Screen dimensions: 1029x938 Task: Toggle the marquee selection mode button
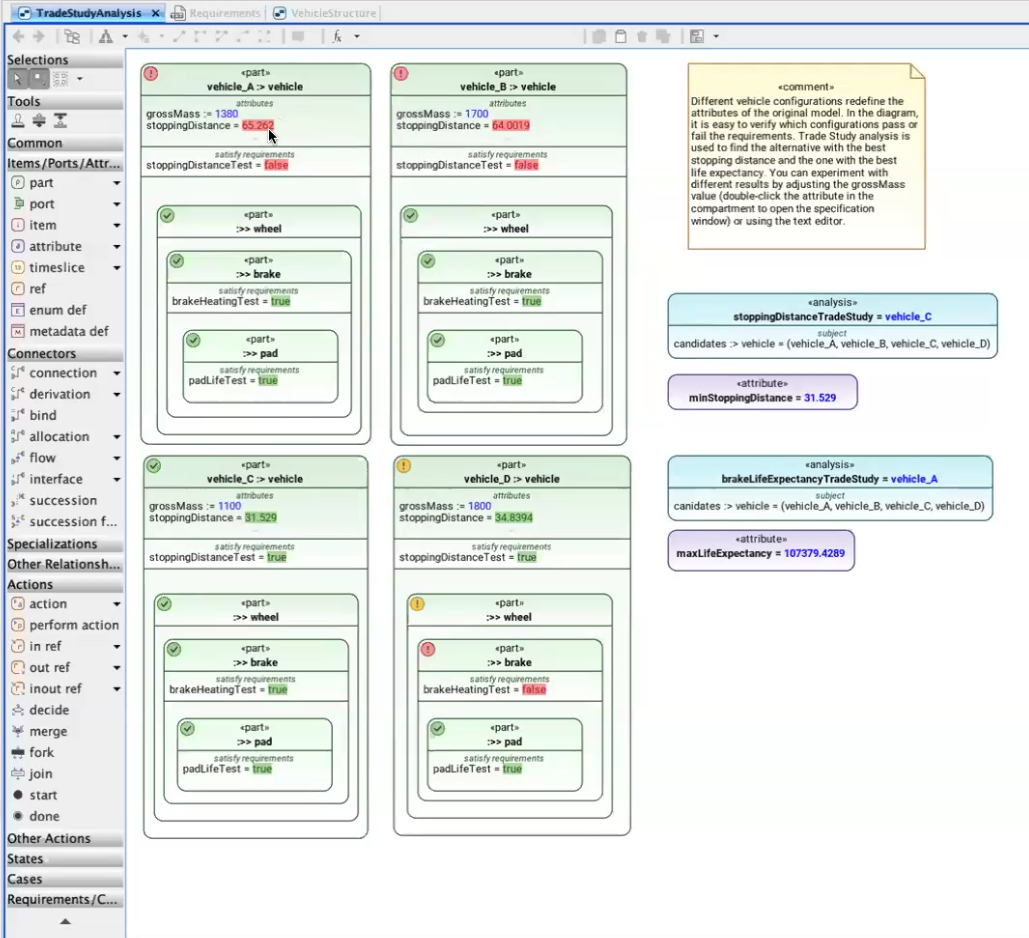38,78
